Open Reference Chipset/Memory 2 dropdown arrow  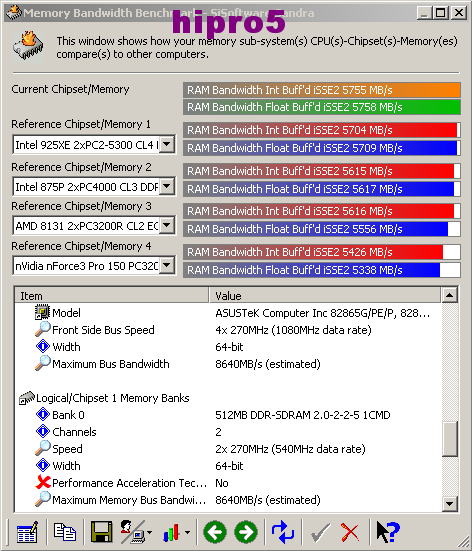(x=167, y=186)
